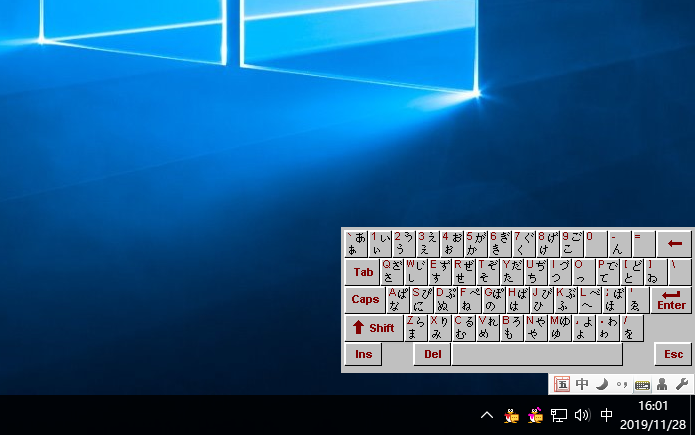Click the Wubi input method logo icon

tap(562, 384)
